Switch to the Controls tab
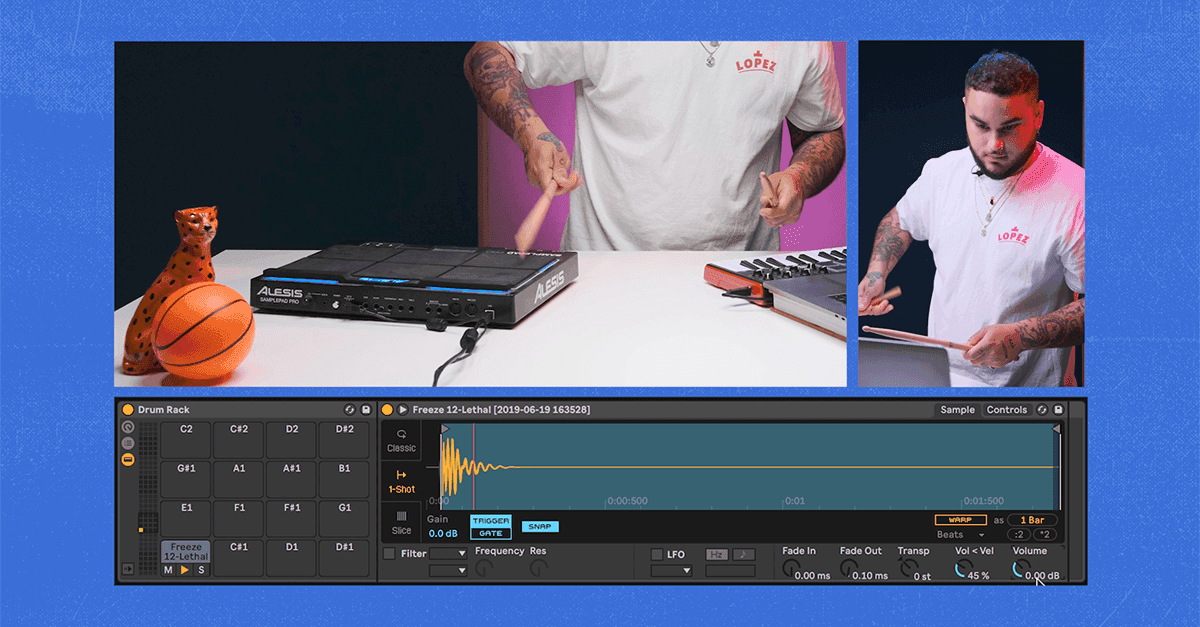Image resolution: width=1200 pixels, height=627 pixels. 1006,410
